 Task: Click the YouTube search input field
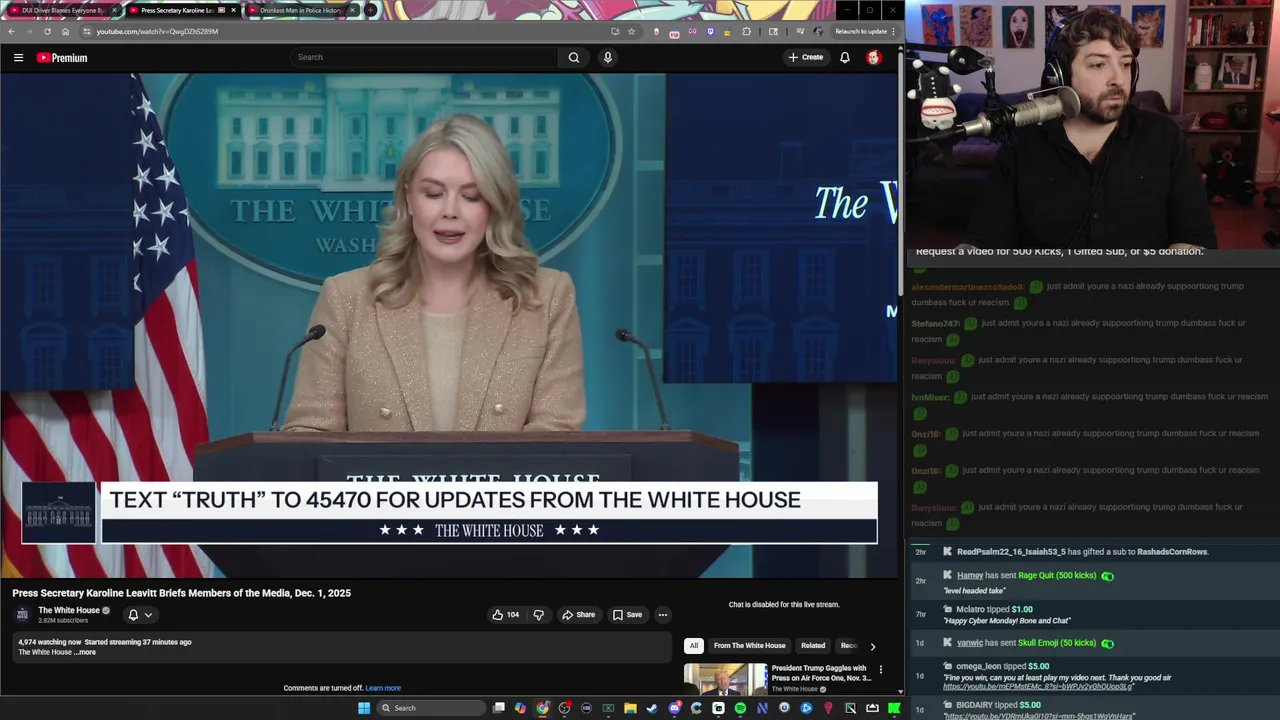tap(425, 57)
